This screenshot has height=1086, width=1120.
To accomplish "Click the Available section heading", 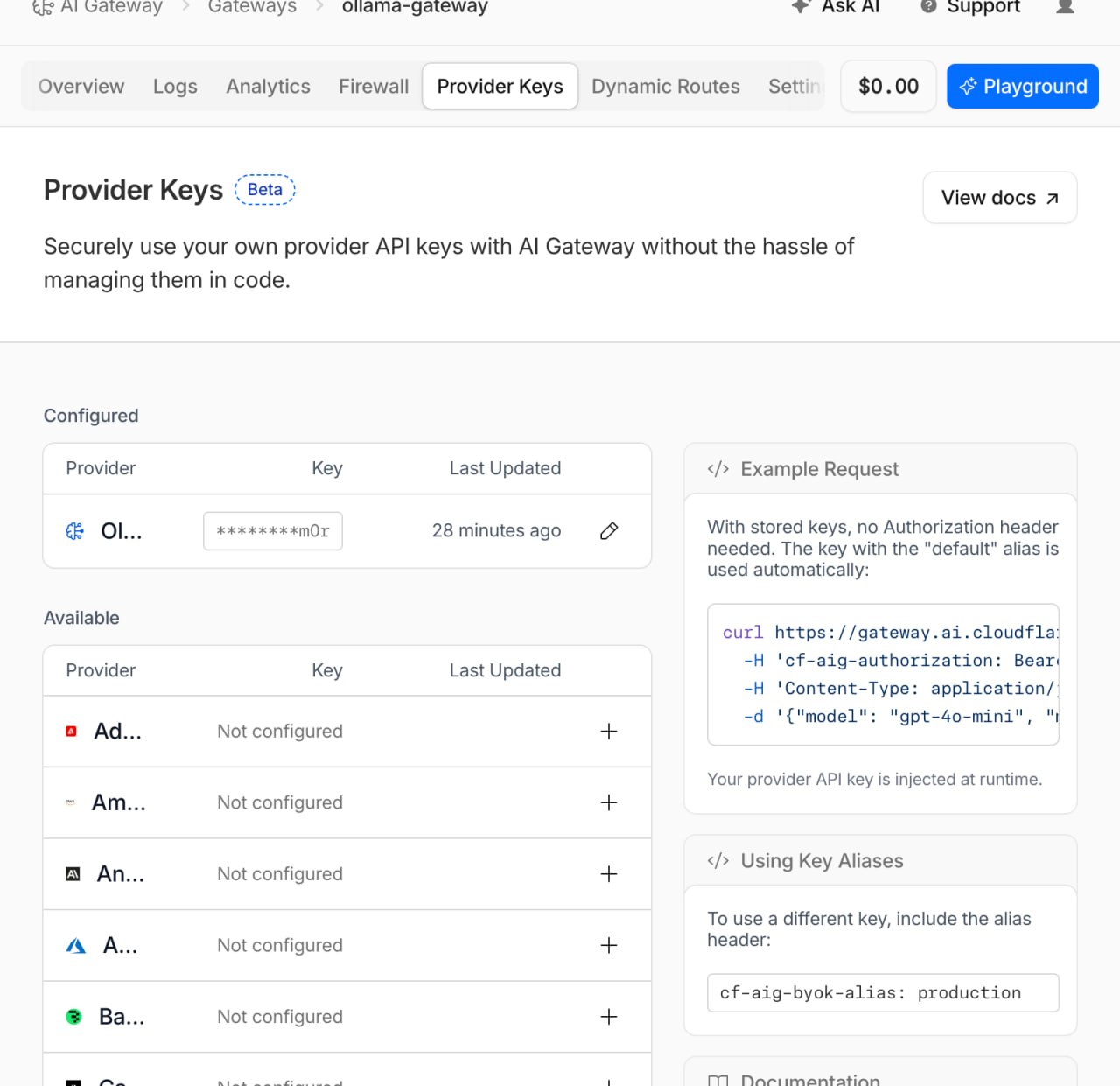I will pos(81,618).
